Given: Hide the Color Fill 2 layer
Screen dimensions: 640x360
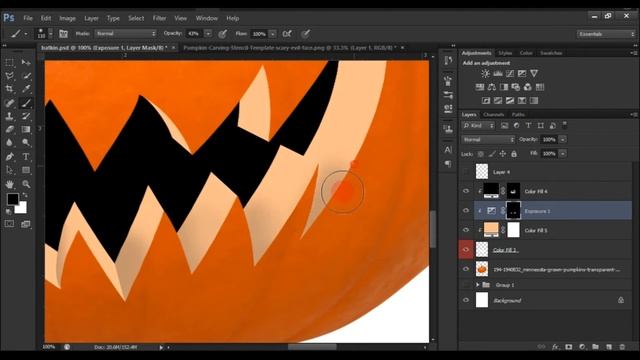Looking at the screenshot, I should [466, 249].
